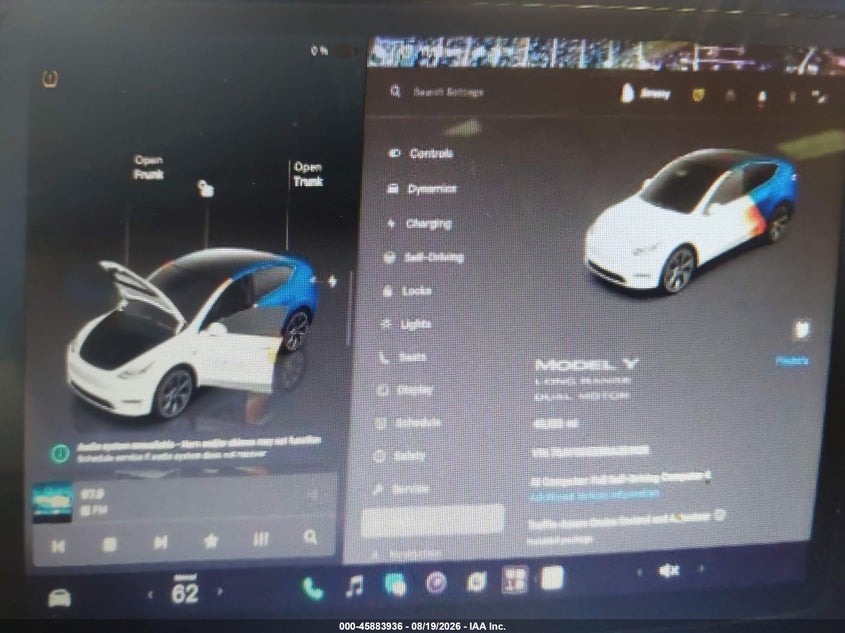Open the teal chat-bubble app in the dock

point(395,584)
